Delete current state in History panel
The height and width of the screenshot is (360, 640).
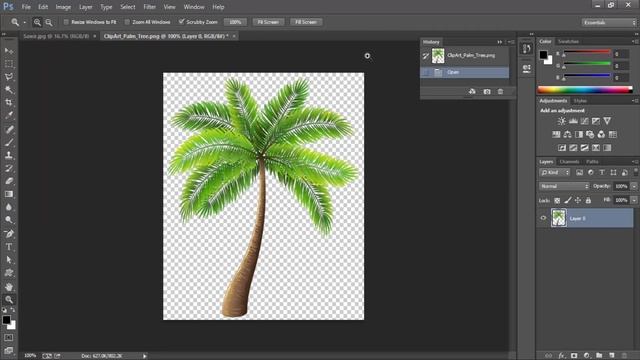tap(500, 91)
